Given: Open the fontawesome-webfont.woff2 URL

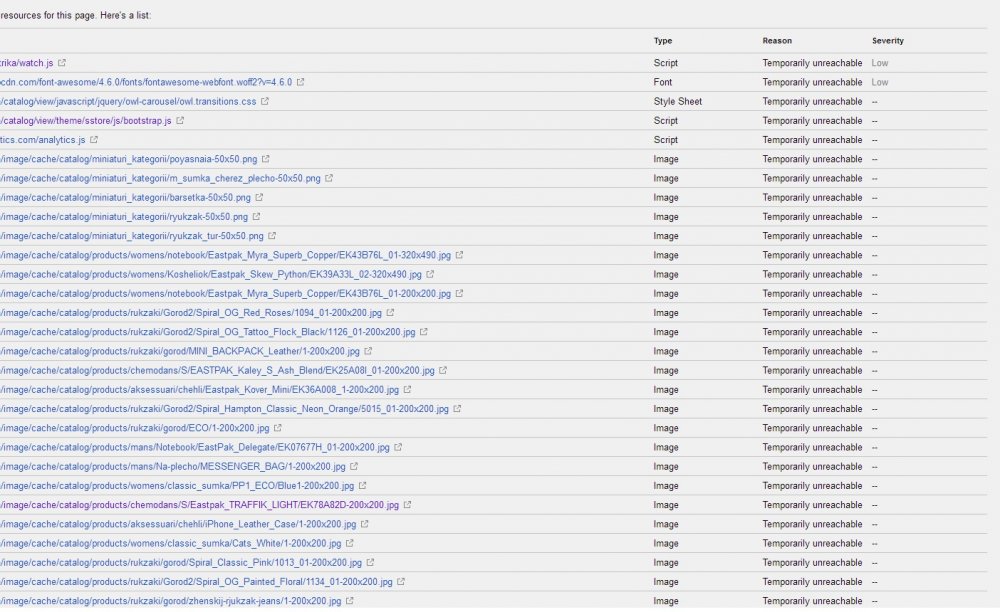Looking at the screenshot, I should 146,82.
